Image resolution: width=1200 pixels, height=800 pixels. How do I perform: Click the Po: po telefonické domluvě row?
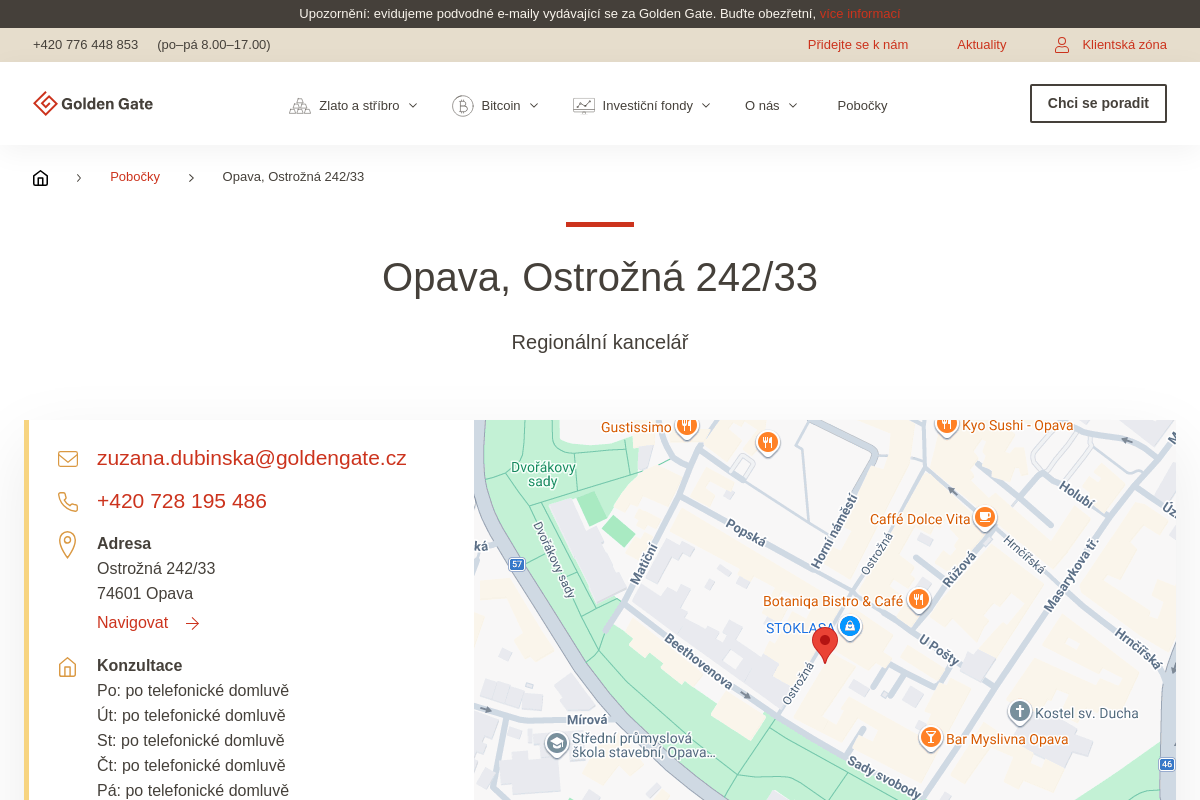coord(193,691)
